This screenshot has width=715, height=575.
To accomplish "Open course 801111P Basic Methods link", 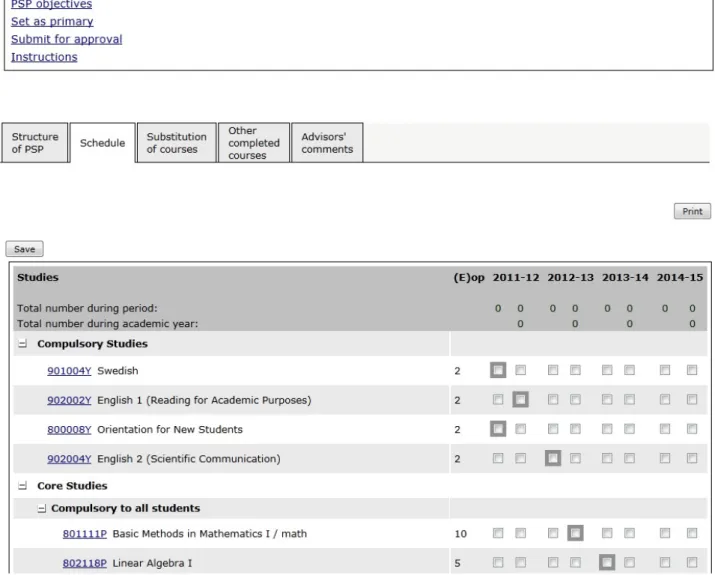I will click(85, 534).
